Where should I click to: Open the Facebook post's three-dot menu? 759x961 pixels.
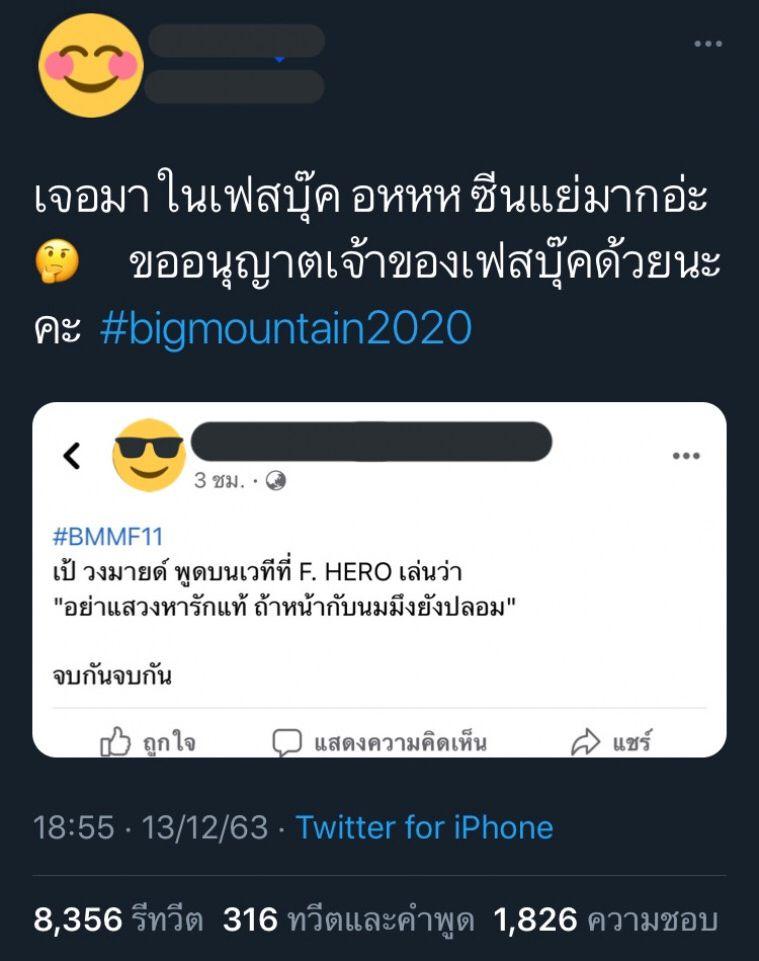(686, 456)
